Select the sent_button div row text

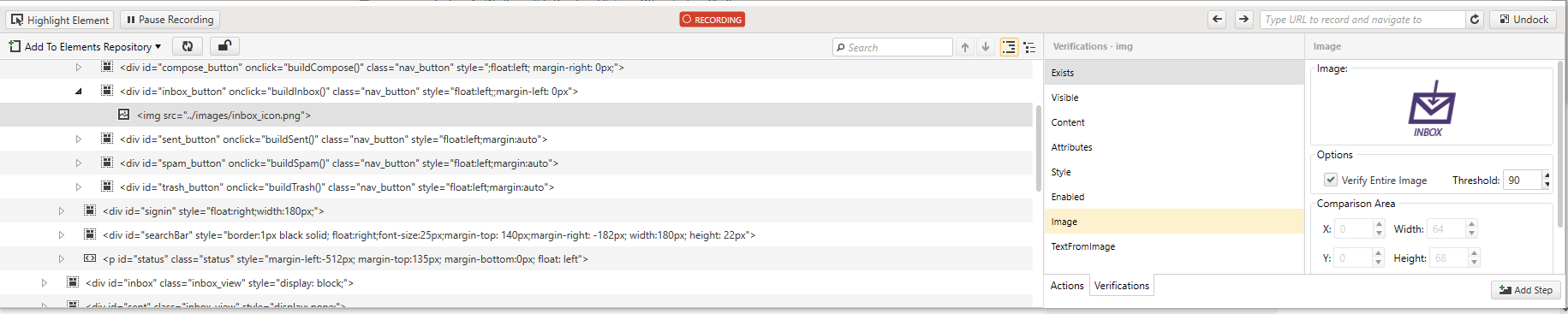tap(333, 139)
